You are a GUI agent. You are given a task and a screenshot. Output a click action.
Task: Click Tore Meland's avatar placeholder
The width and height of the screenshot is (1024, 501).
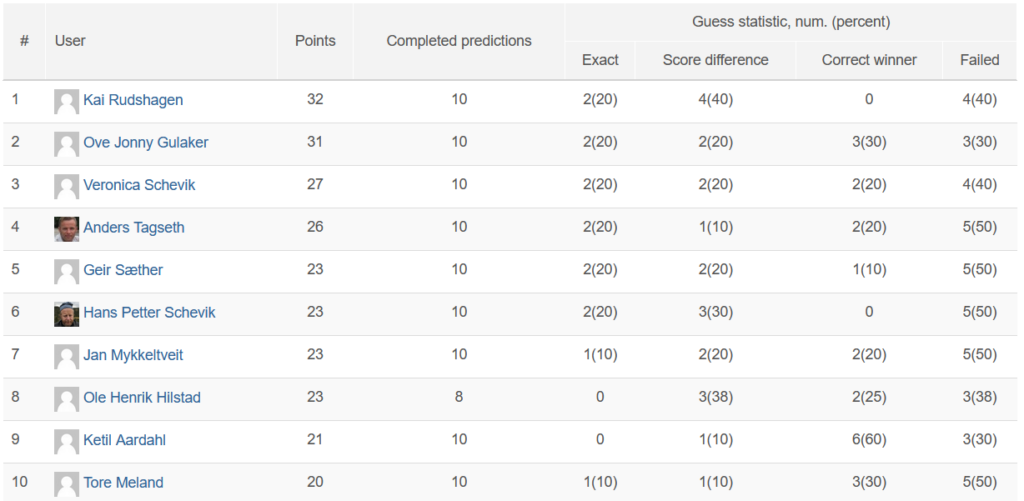click(67, 484)
